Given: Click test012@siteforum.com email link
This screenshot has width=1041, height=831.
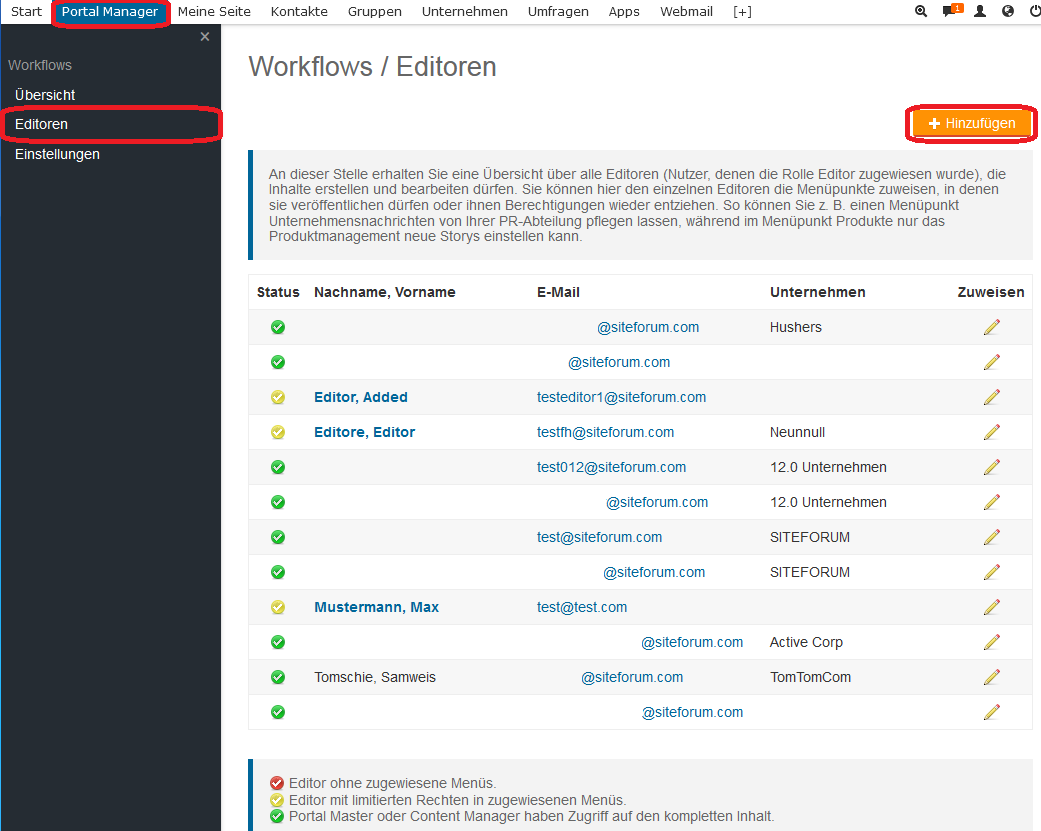Looking at the screenshot, I should 611,467.
